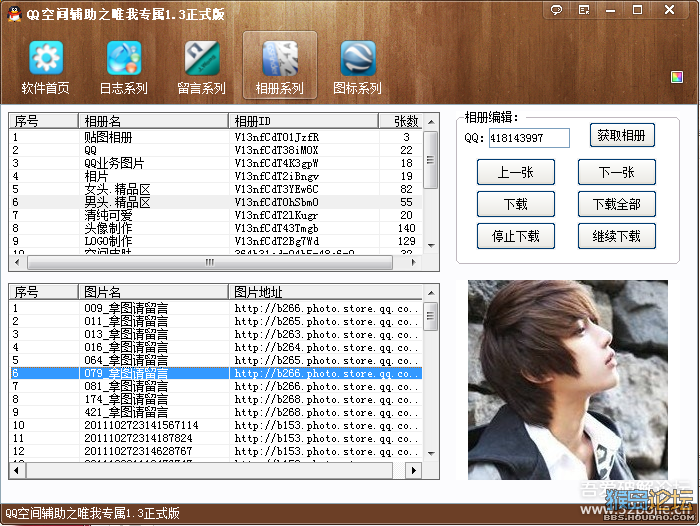Image resolution: width=700 pixels, height=526 pixels.
Task: Click picture list horizontal scroll-left arrow
Action: 17,470
